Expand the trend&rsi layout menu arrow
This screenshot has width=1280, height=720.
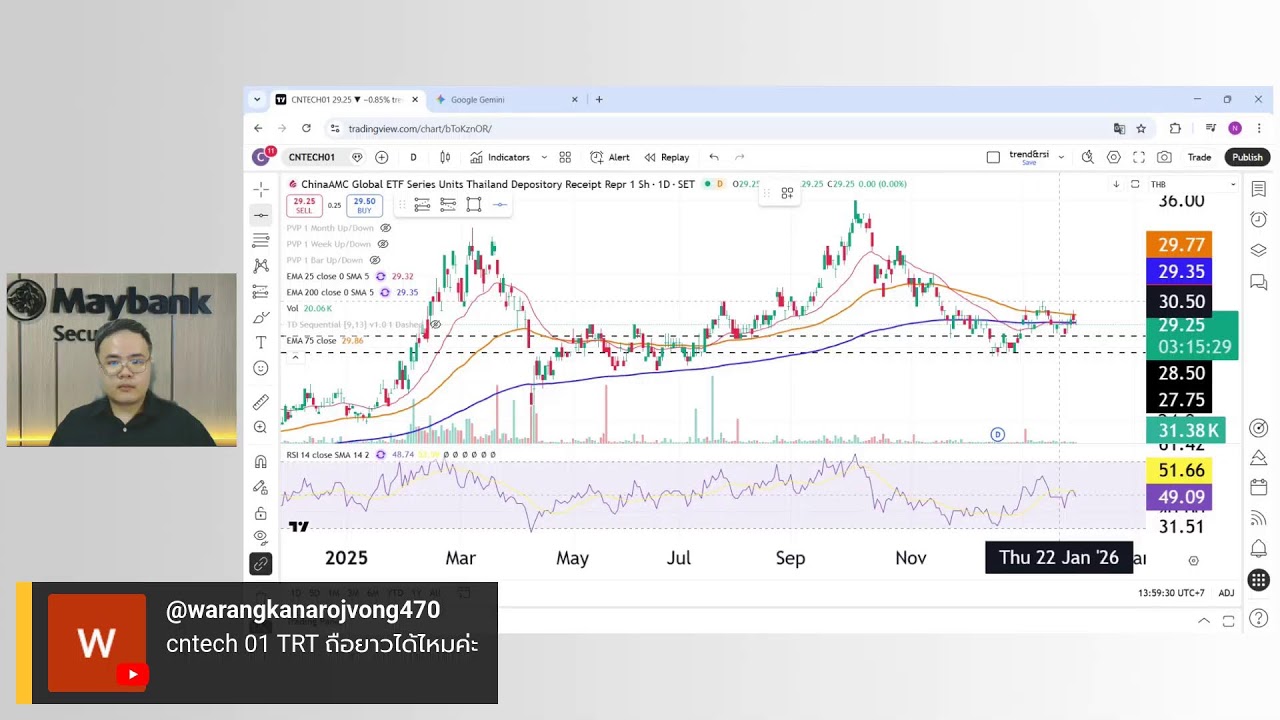(x=1061, y=157)
